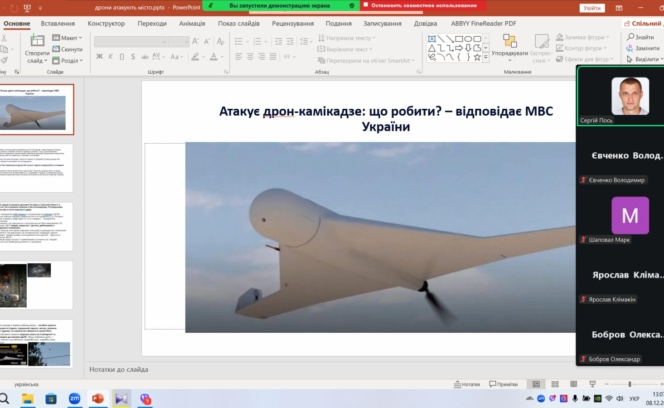Toggle the Comments (Примітки) pane
The width and height of the screenshot is (664, 408).
coord(503,384)
